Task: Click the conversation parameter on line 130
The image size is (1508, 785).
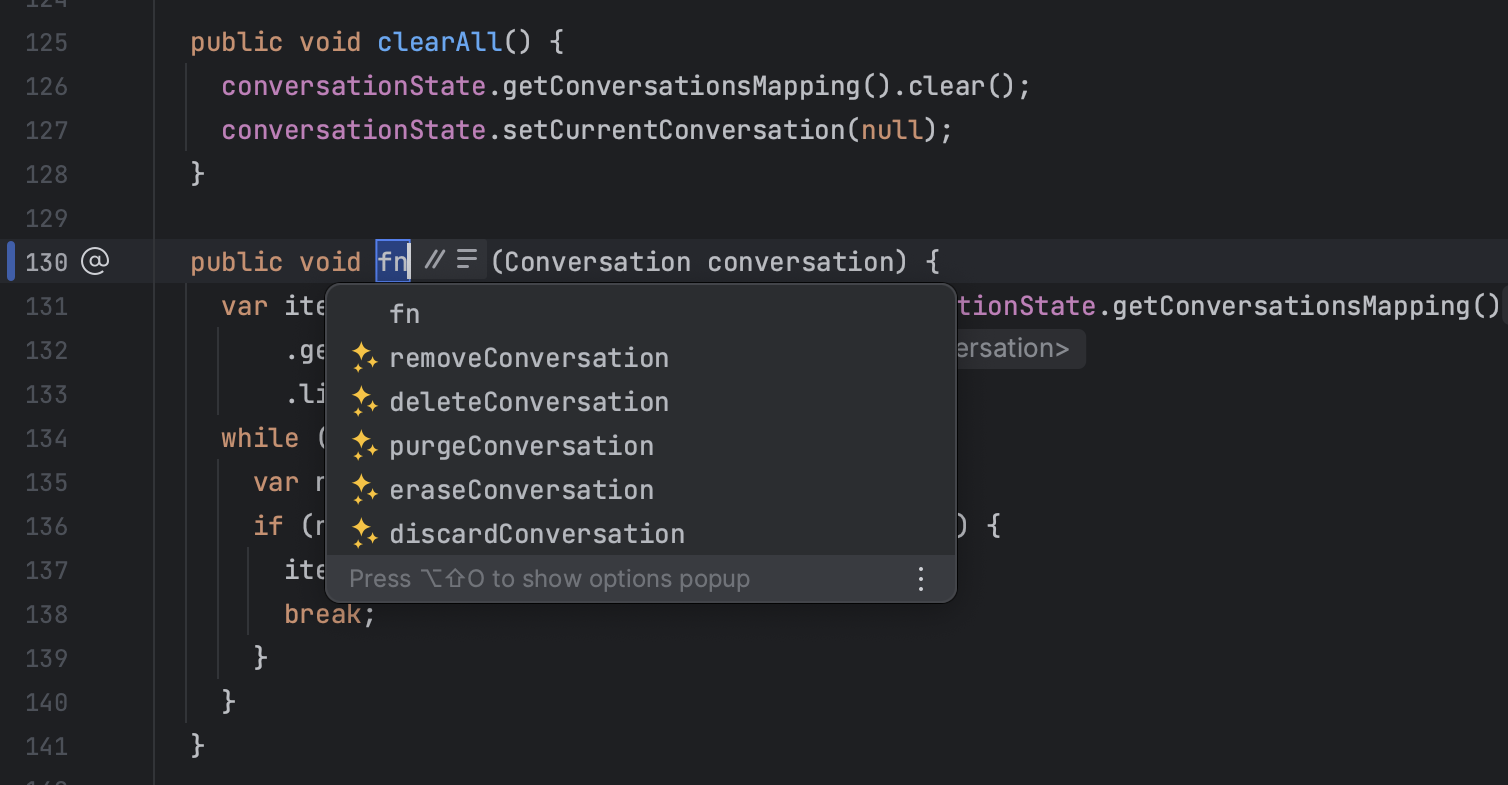Action: click(799, 262)
